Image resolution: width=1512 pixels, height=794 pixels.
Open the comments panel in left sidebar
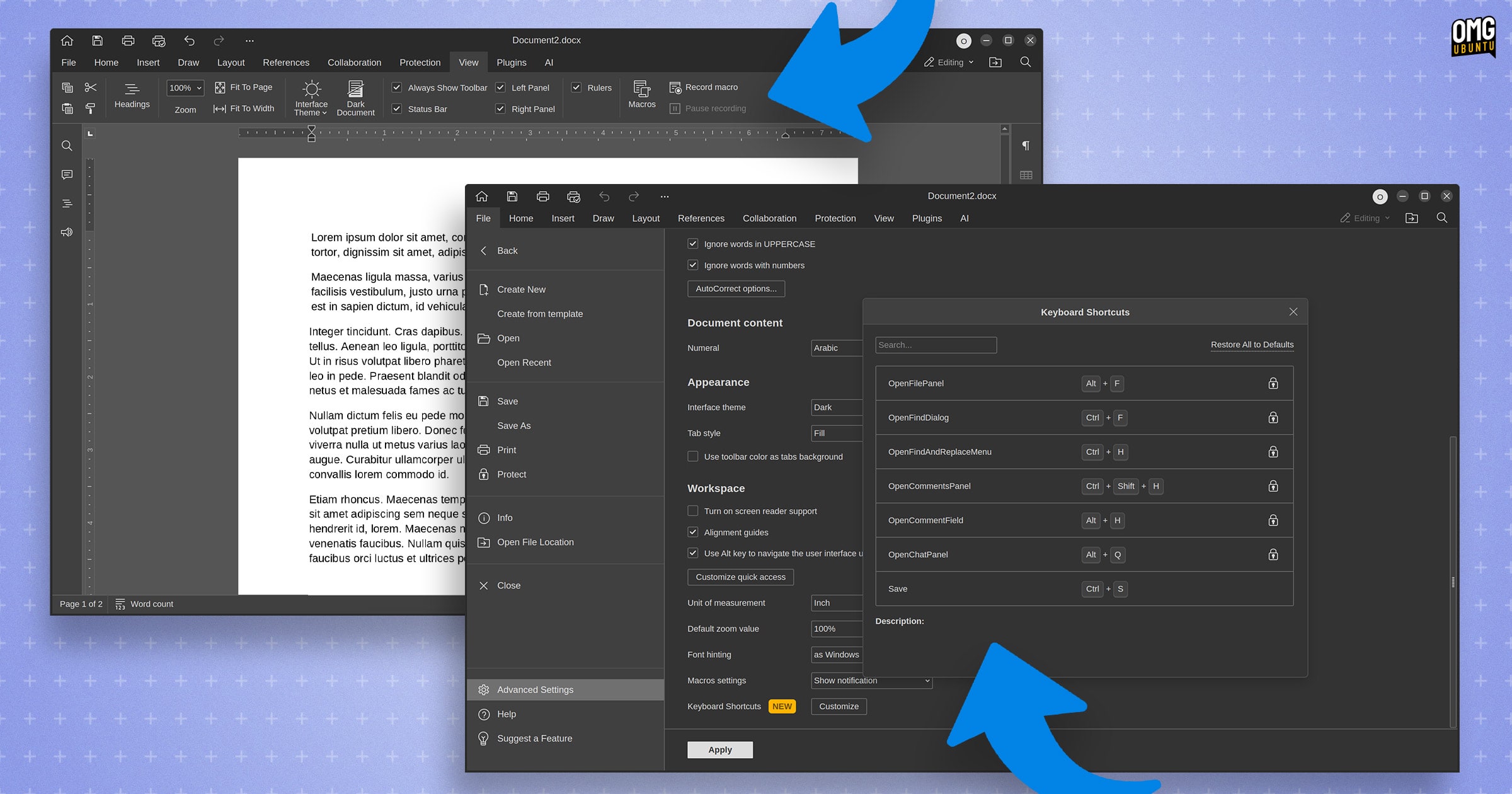tap(67, 175)
